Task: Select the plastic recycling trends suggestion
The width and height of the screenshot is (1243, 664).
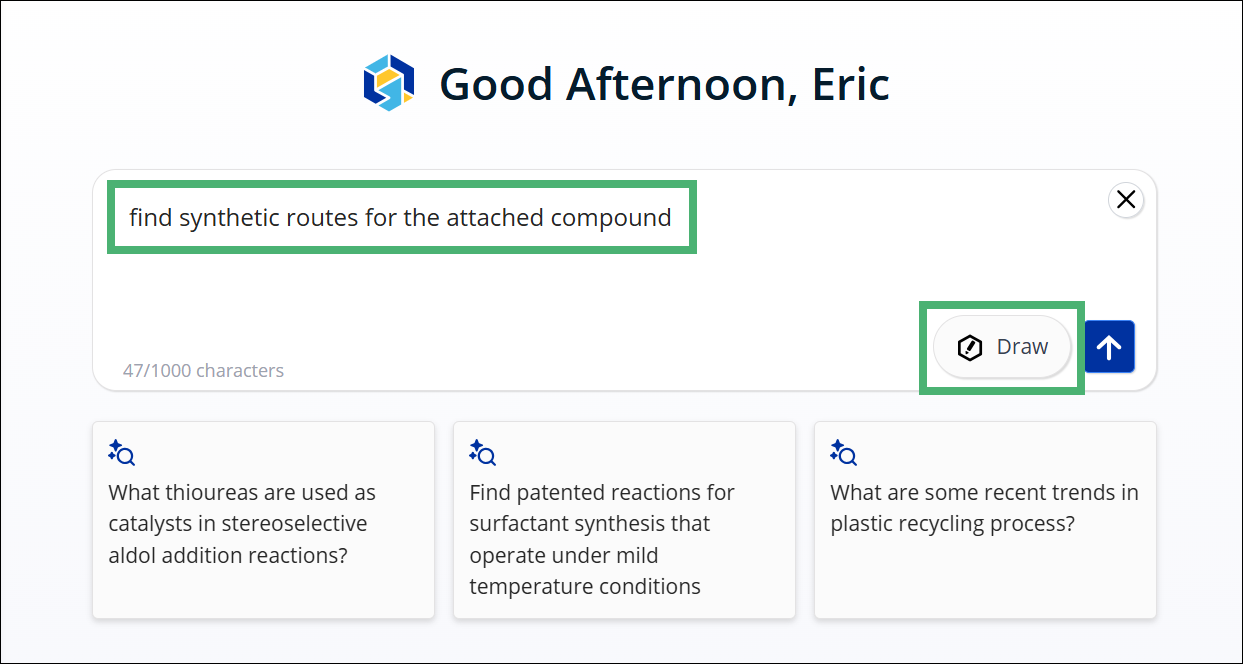Action: [985, 520]
